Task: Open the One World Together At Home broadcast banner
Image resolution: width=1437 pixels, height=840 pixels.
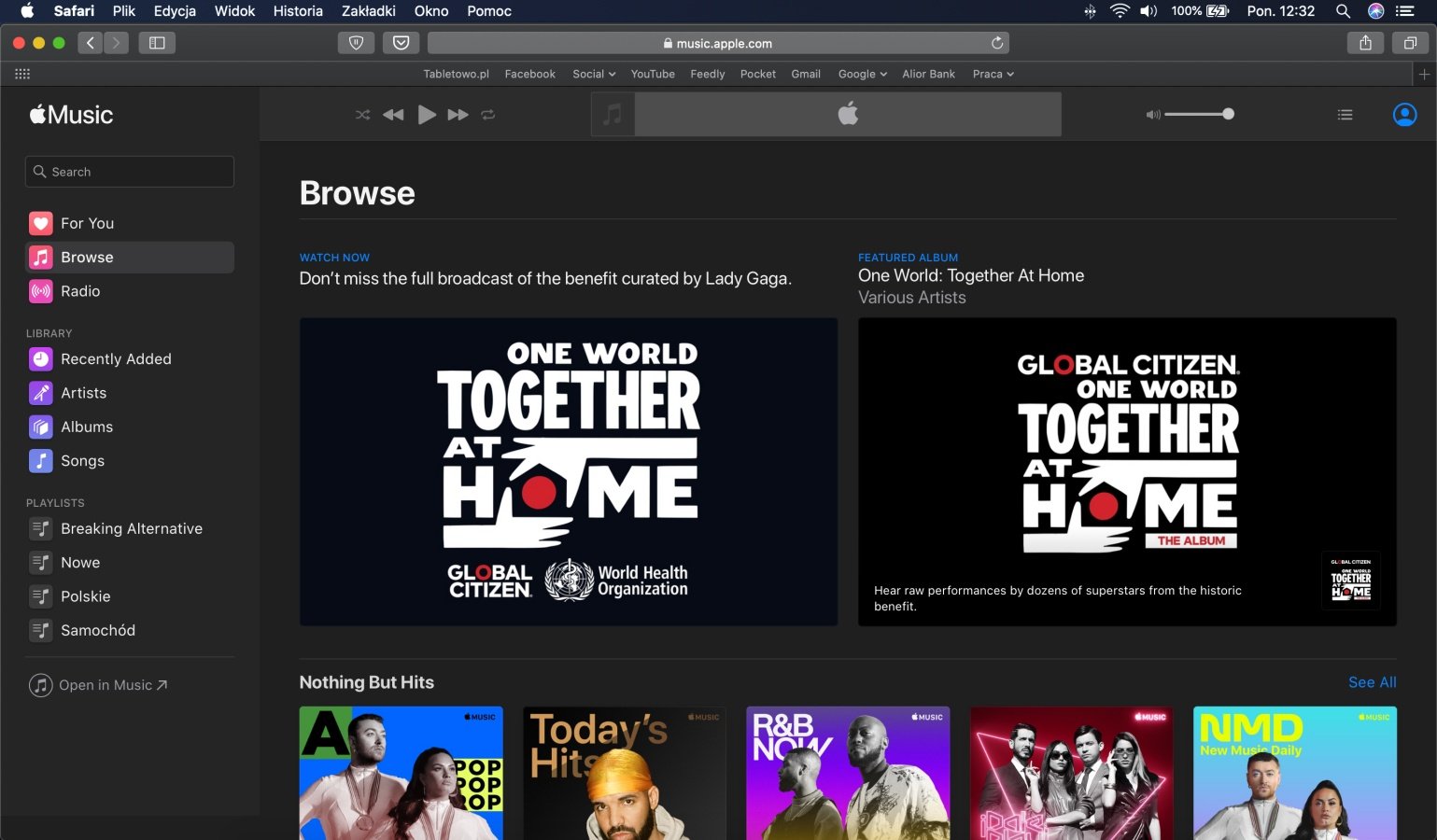Action: [569, 471]
